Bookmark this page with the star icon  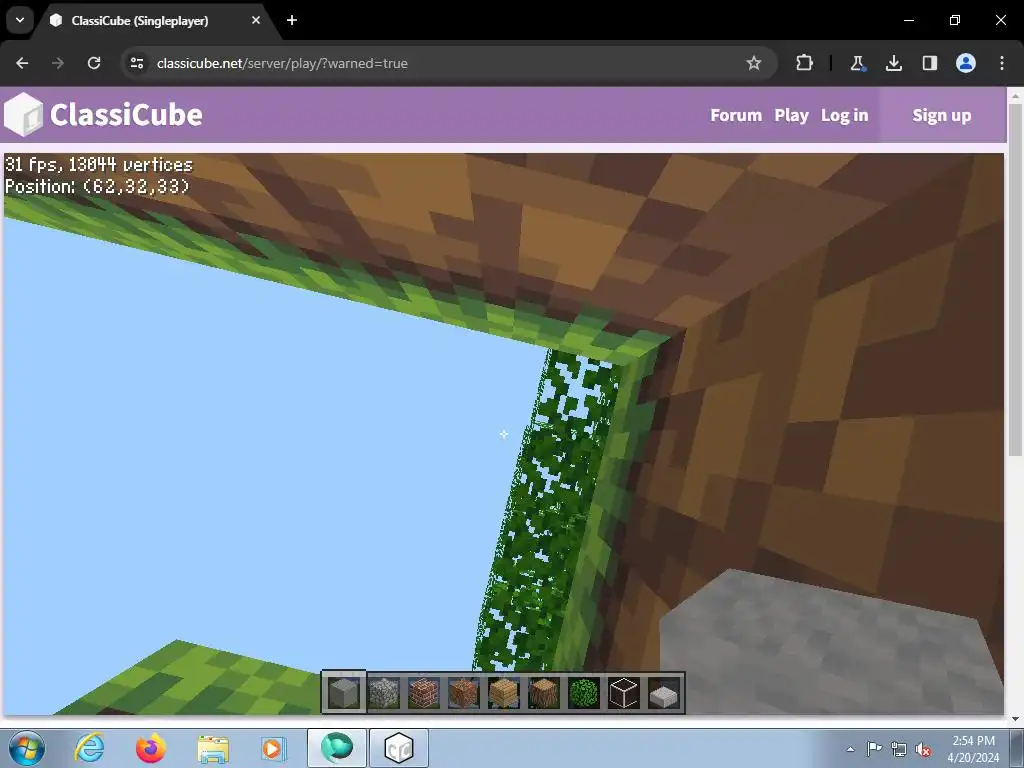(x=754, y=63)
